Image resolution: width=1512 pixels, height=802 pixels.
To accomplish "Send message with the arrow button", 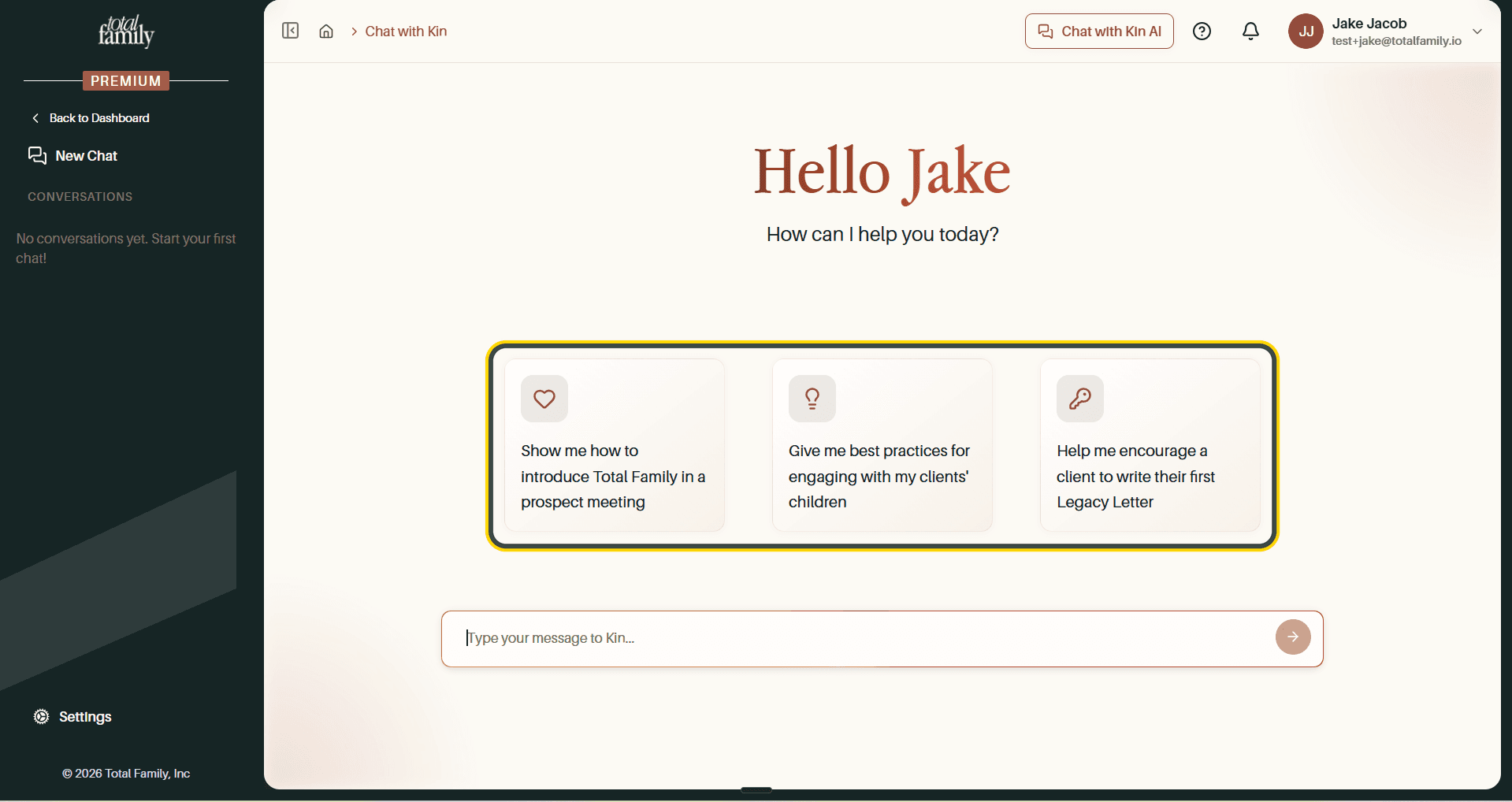I will tap(1293, 637).
